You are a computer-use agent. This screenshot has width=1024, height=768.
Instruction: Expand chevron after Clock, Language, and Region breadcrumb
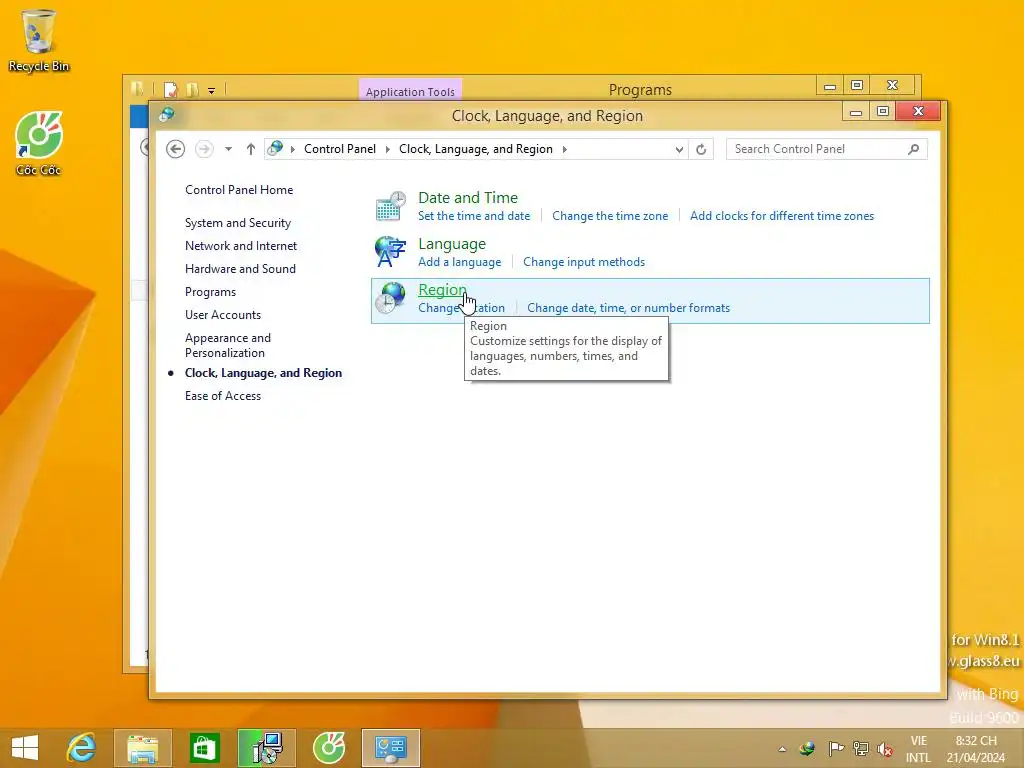564,150
